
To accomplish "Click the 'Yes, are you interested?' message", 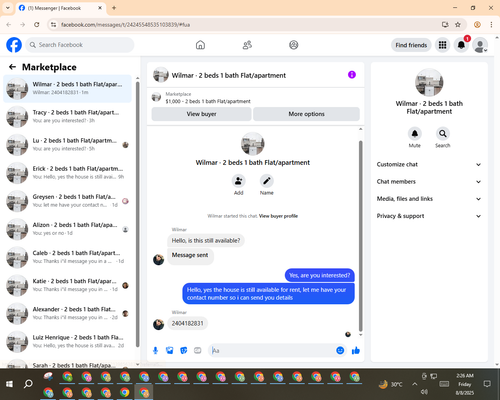I will (x=319, y=275).
